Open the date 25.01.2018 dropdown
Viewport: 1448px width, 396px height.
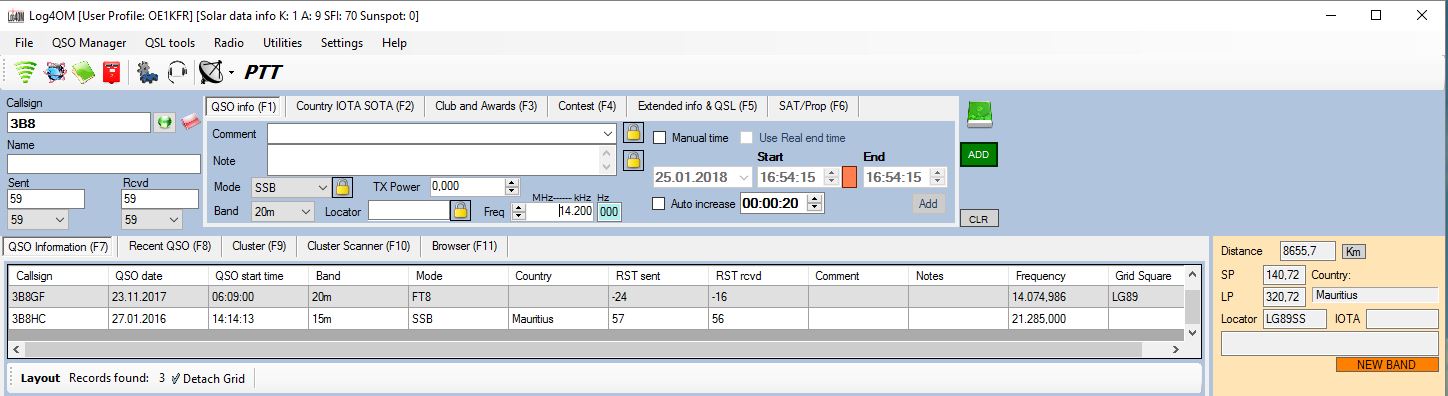(x=743, y=177)
